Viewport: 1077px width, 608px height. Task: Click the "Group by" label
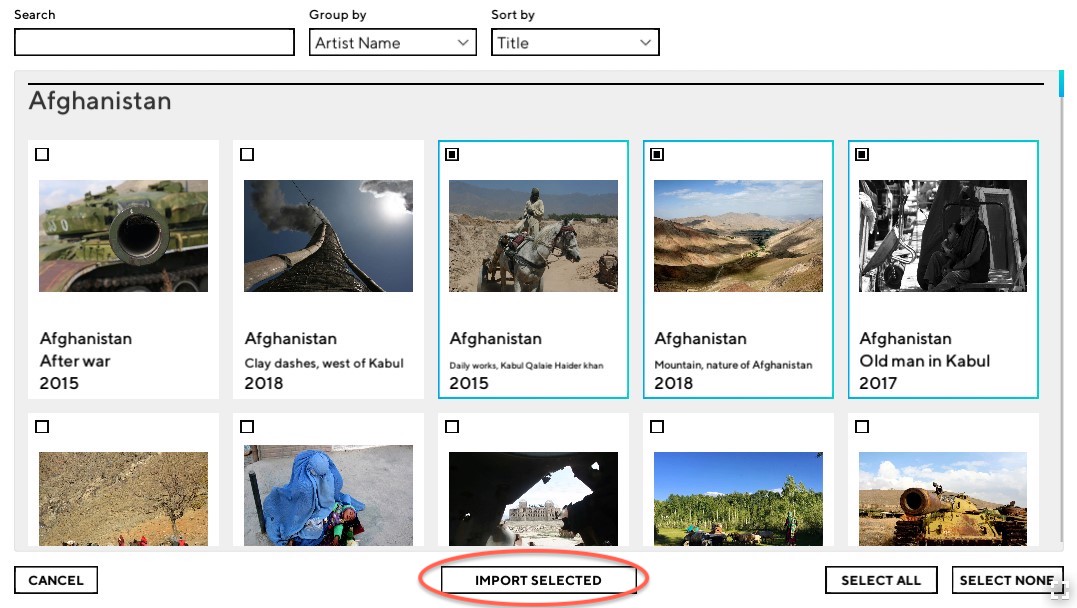pos(337,14)
